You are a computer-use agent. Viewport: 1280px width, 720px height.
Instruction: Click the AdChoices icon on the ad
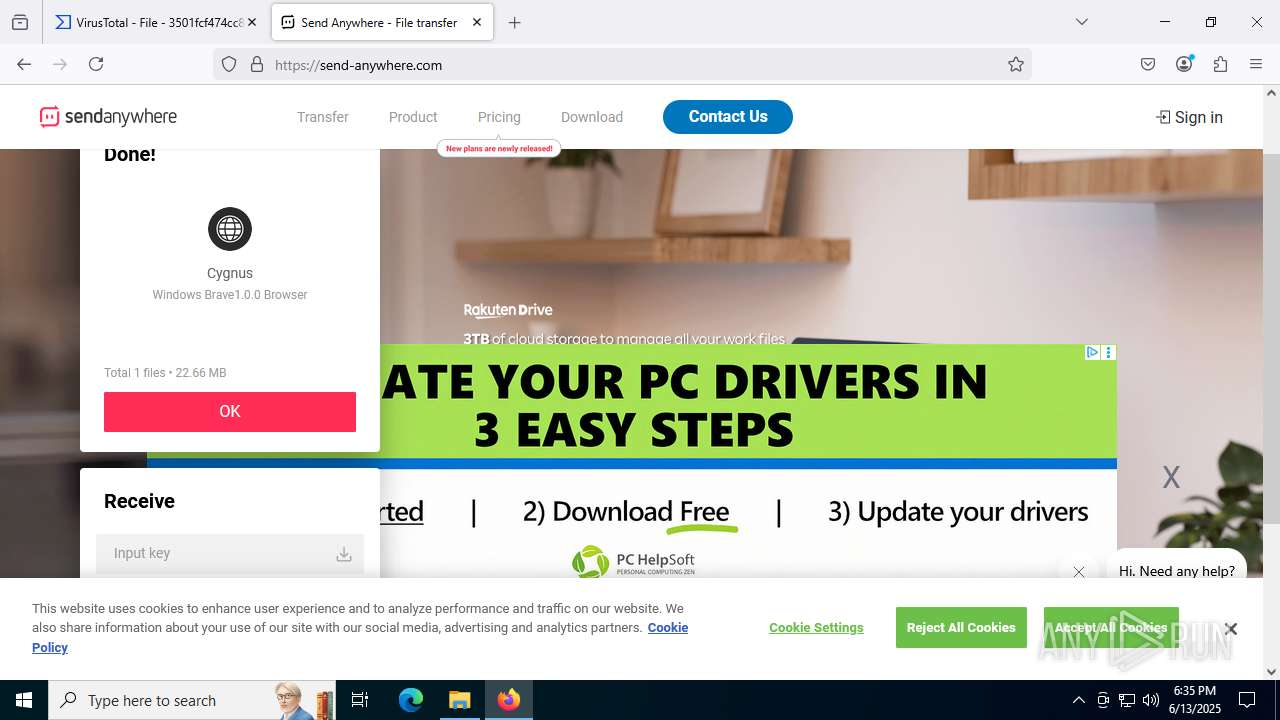pyautogui.click(x=1093, y=352)
